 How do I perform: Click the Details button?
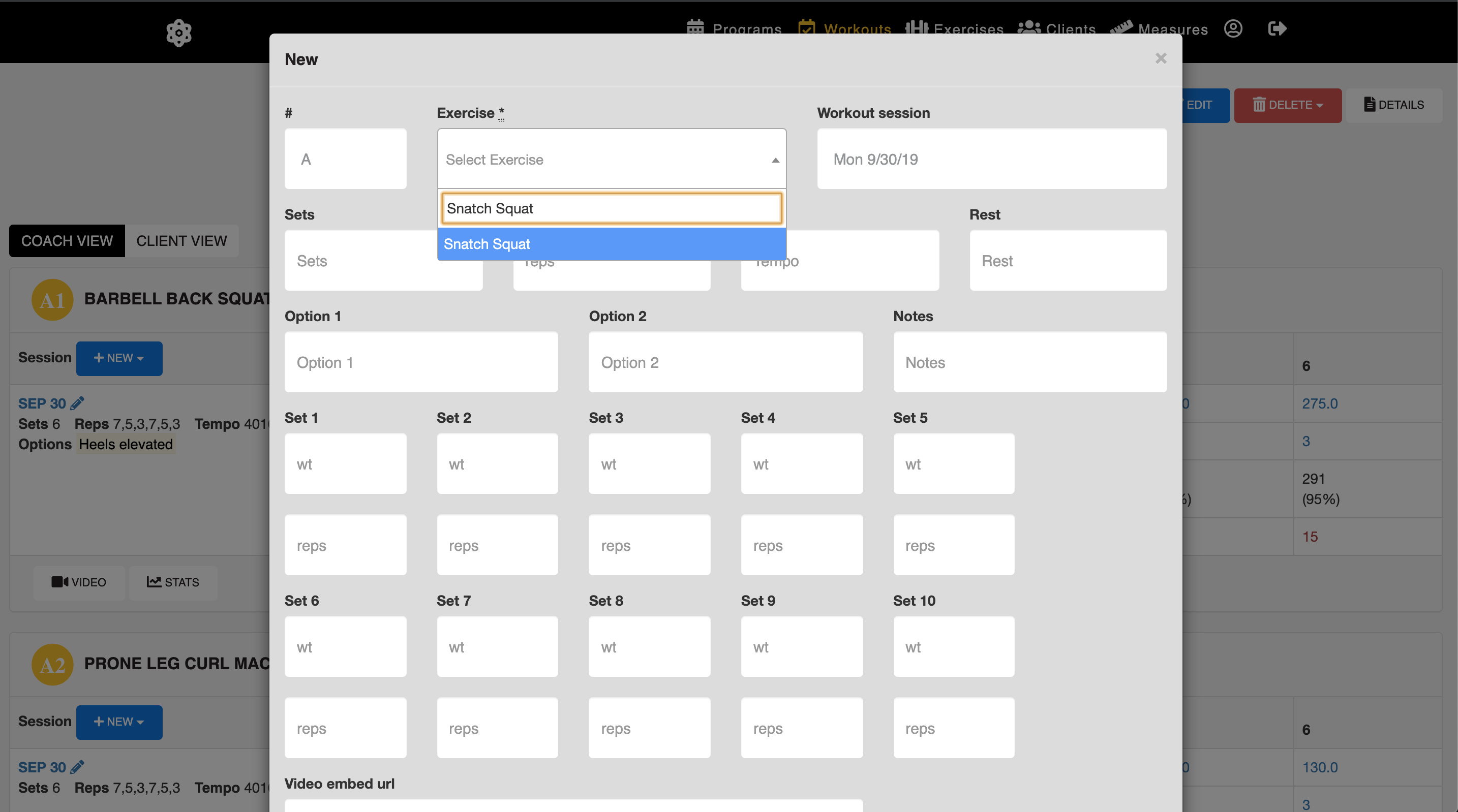tap(1393, 105)
